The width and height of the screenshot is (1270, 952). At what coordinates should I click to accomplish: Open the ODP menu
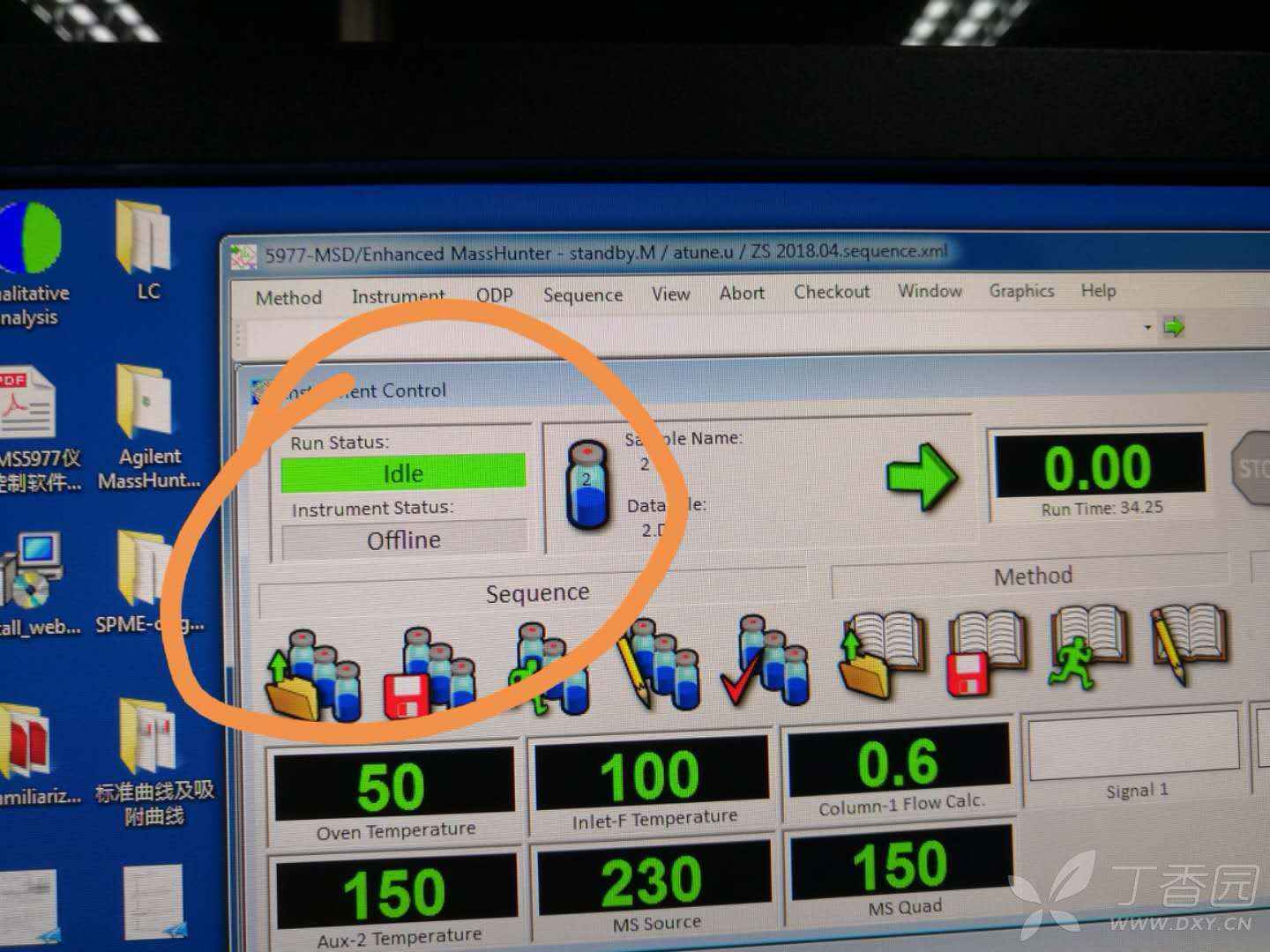coord(494,295)
